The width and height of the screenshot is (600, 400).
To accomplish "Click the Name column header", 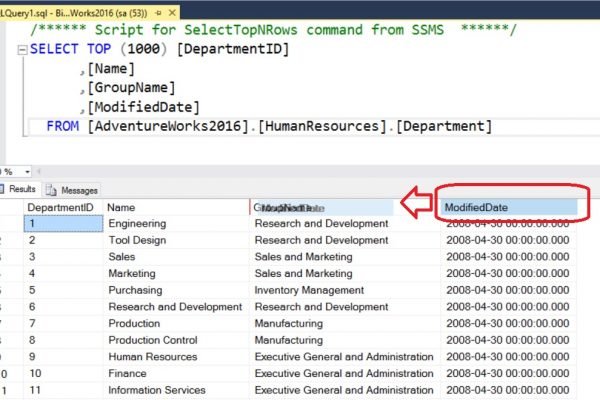I will click(x=176, y=207).
